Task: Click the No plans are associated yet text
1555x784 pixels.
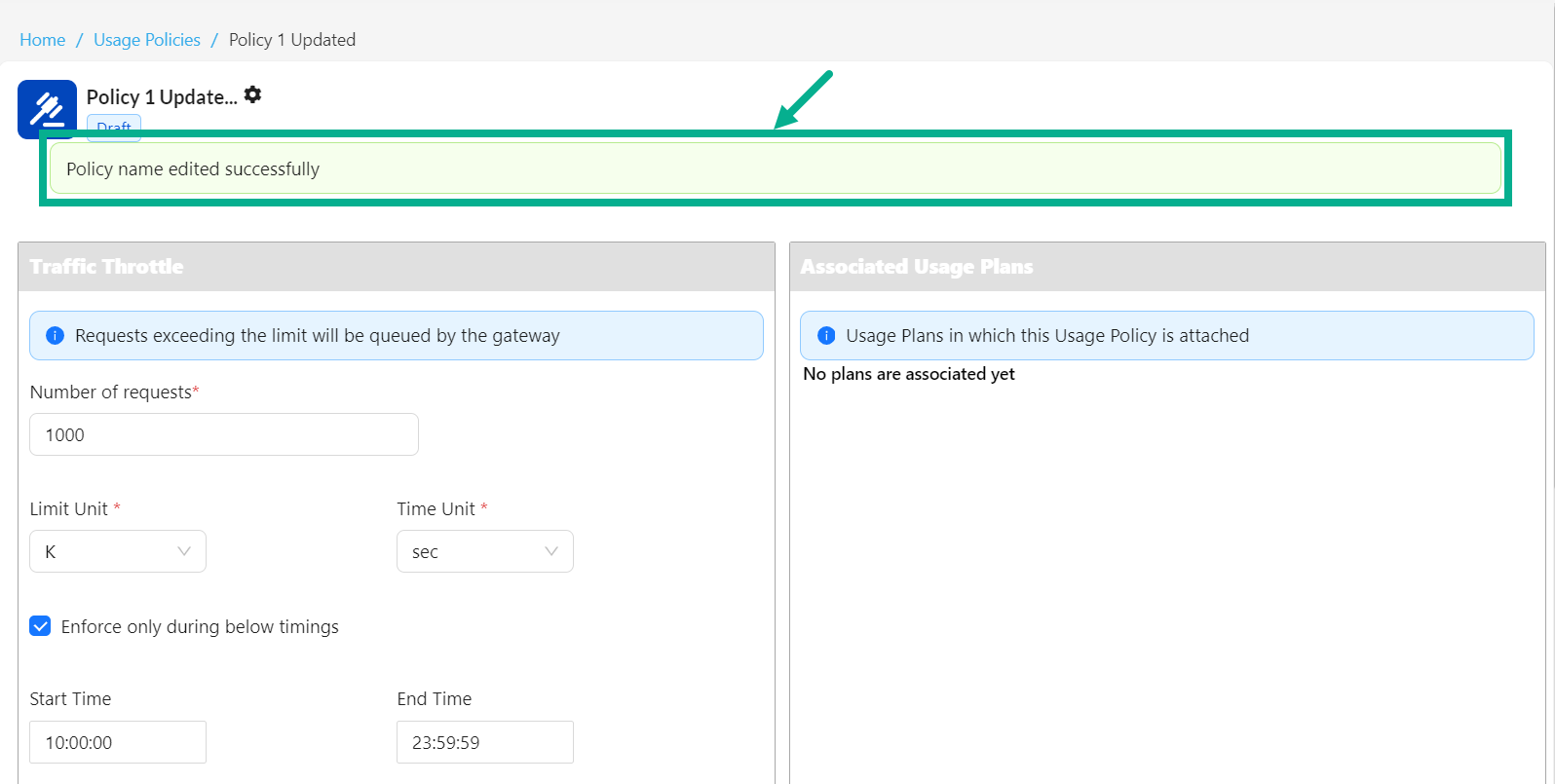Action: pos(909,374)
